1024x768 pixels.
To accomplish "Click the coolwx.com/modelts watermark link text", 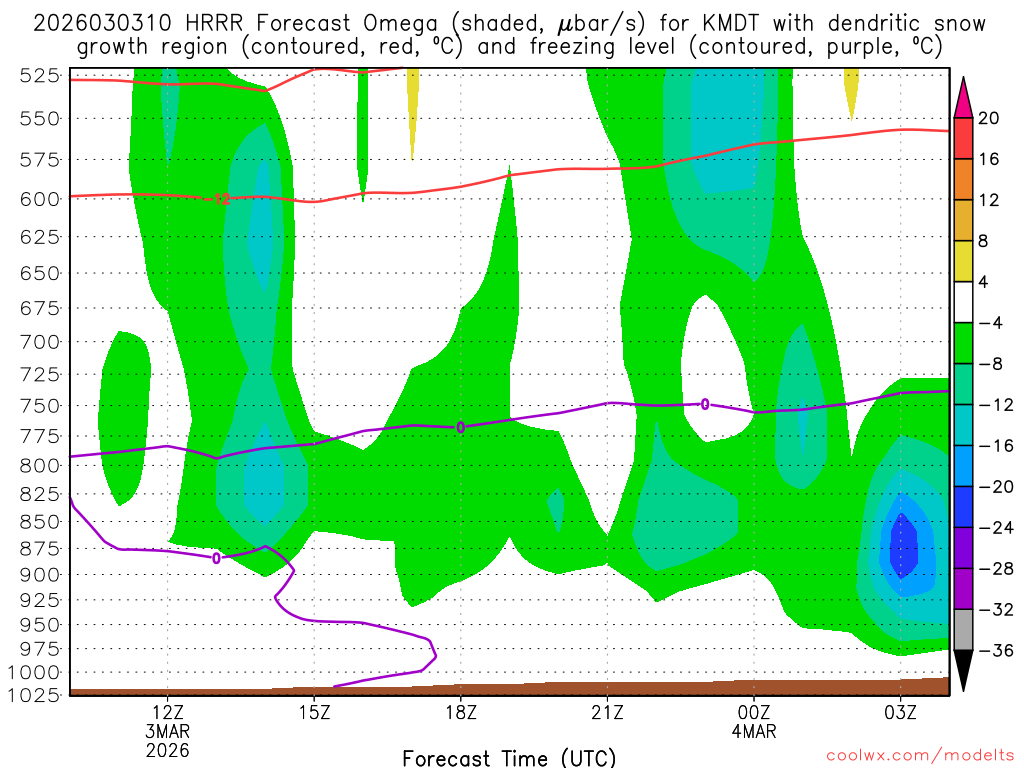I will [920, 756].
